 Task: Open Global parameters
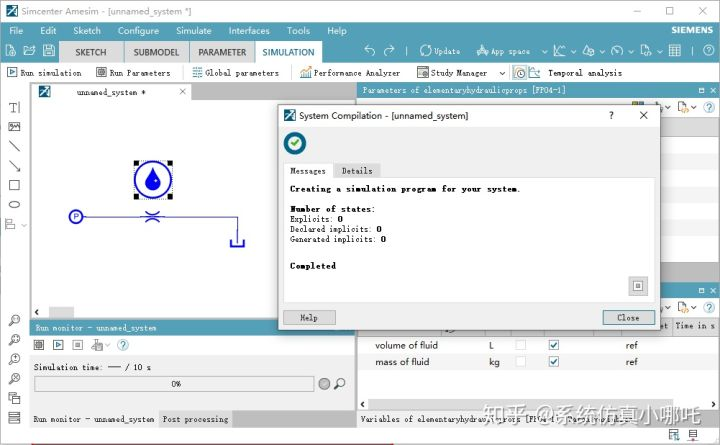tap(236, 73)
